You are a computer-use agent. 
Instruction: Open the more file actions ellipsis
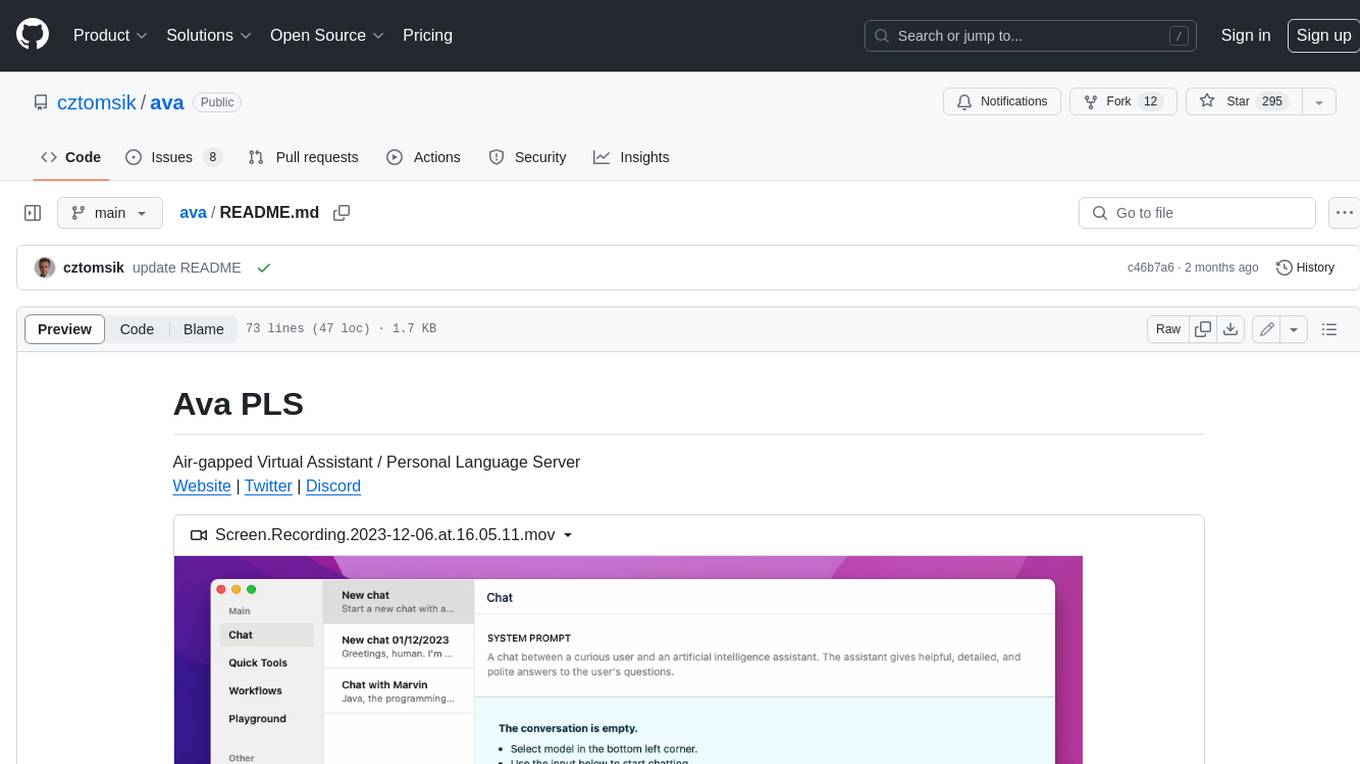click(1344, 213)
